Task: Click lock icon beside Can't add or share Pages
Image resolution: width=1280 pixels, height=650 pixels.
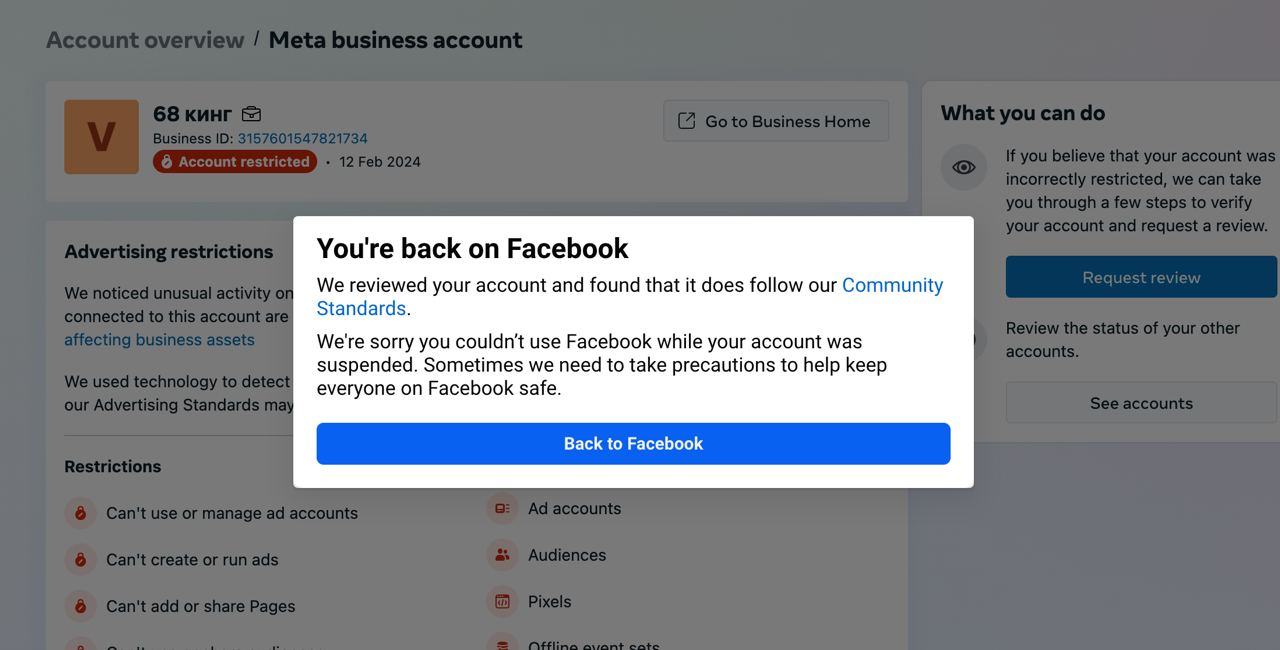Action: [x=80, y=606]
